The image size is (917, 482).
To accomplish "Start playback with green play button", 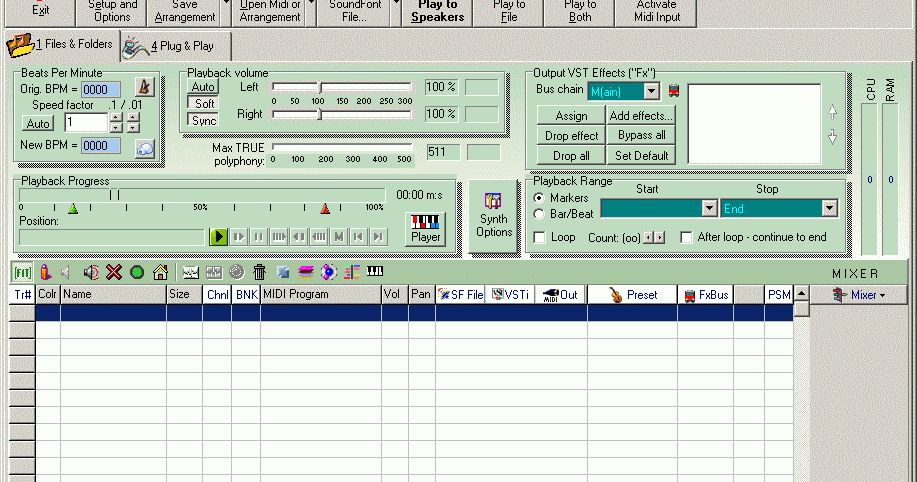I will pos(218,237).
